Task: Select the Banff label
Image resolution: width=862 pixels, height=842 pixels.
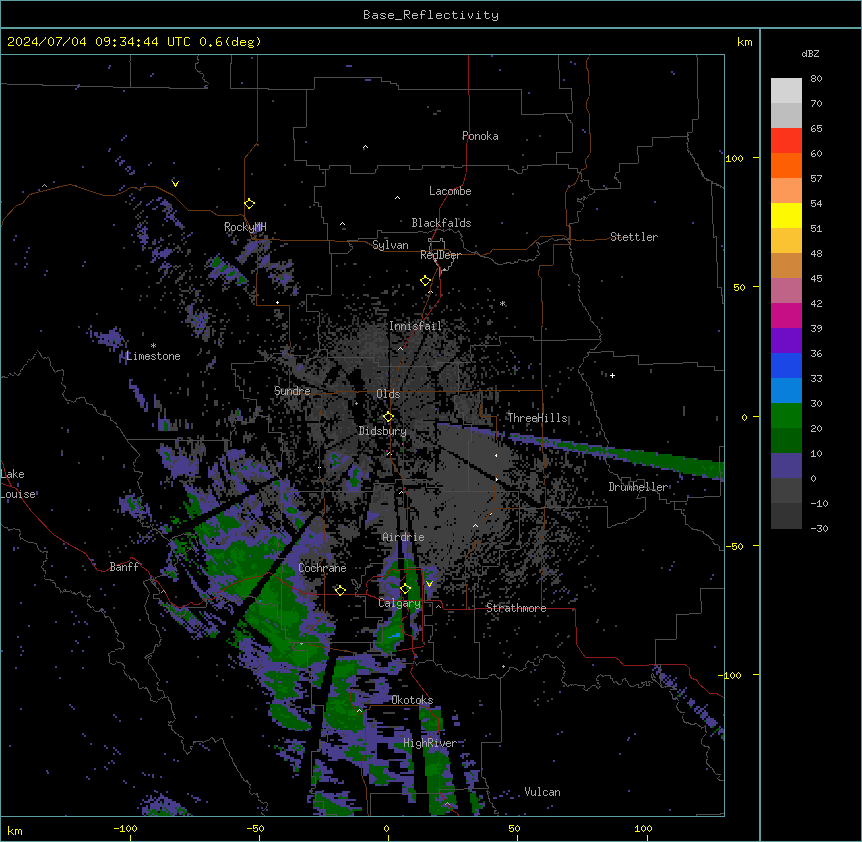Action: (x=124, y=567)
